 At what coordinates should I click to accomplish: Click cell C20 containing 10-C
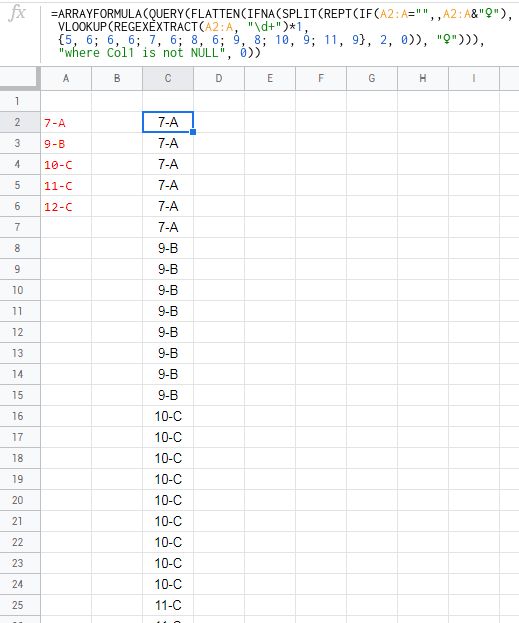[x=168, y=500]
